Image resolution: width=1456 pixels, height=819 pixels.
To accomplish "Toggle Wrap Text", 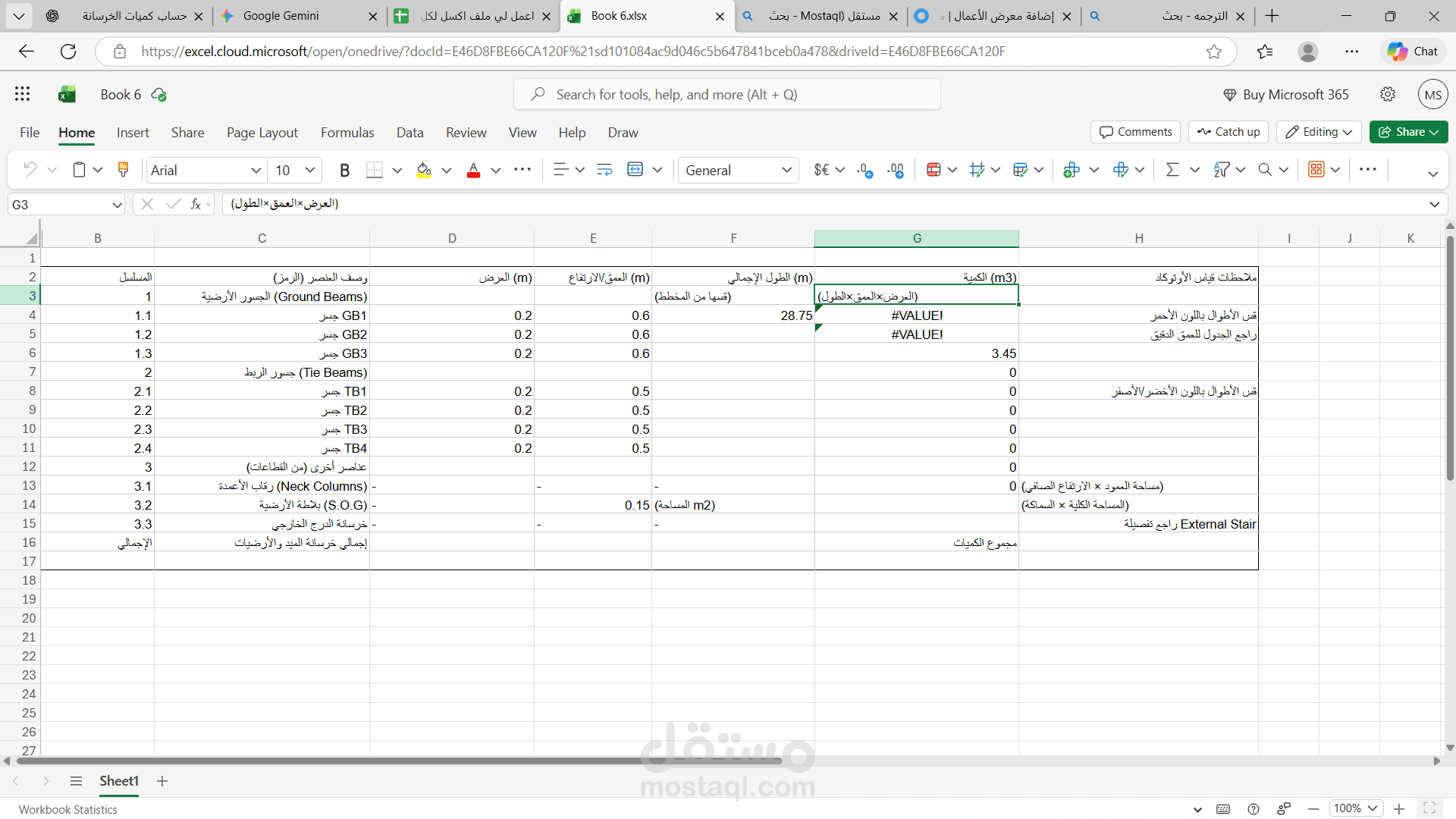I will click(604, 170).
